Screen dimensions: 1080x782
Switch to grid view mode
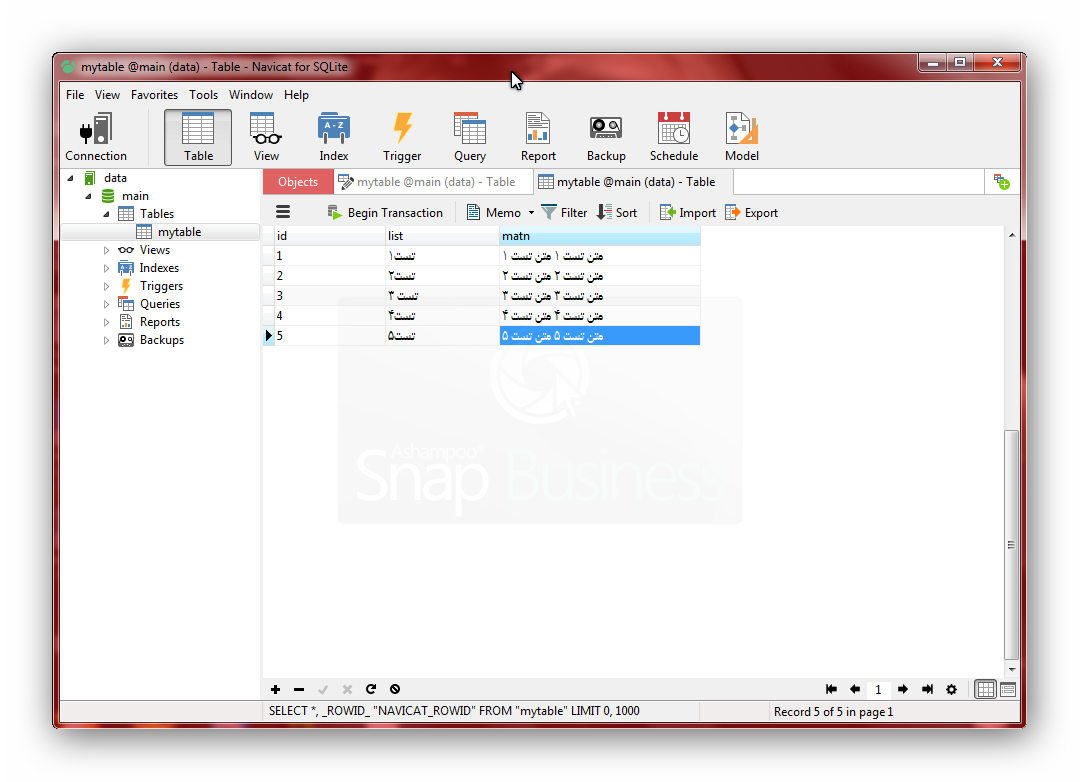986,689
